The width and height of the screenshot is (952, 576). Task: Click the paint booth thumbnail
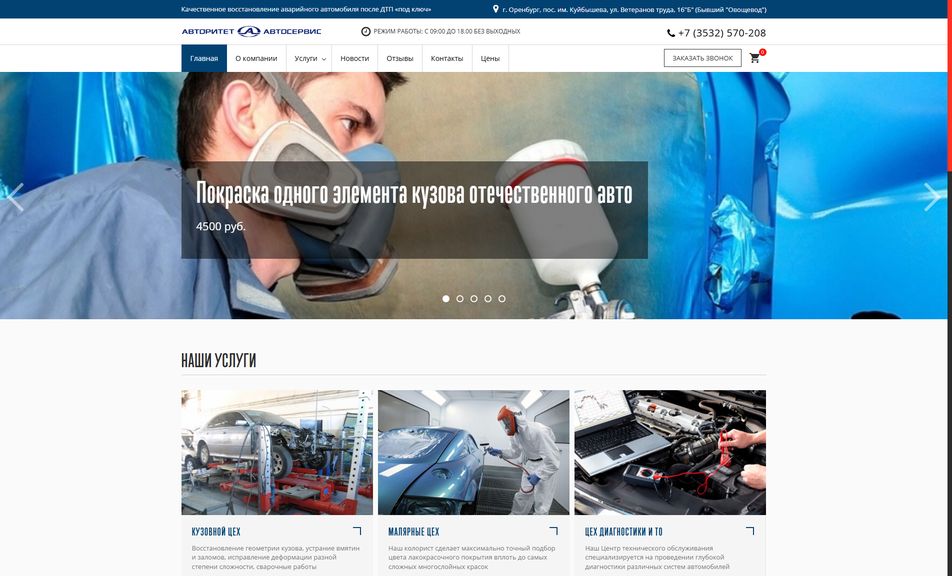click(474, 452)
